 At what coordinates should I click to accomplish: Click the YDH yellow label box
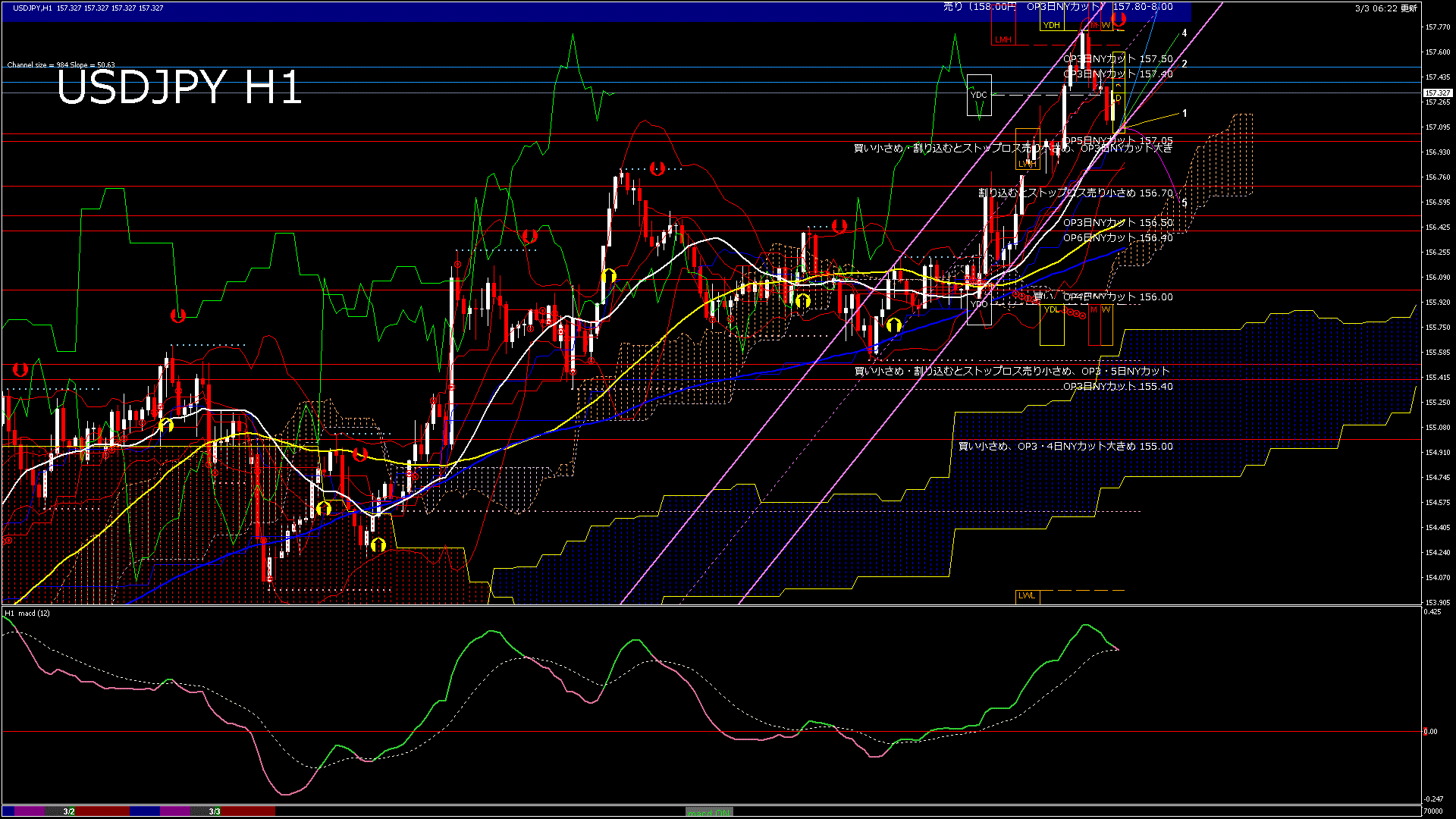click(x=1051, y=25)
